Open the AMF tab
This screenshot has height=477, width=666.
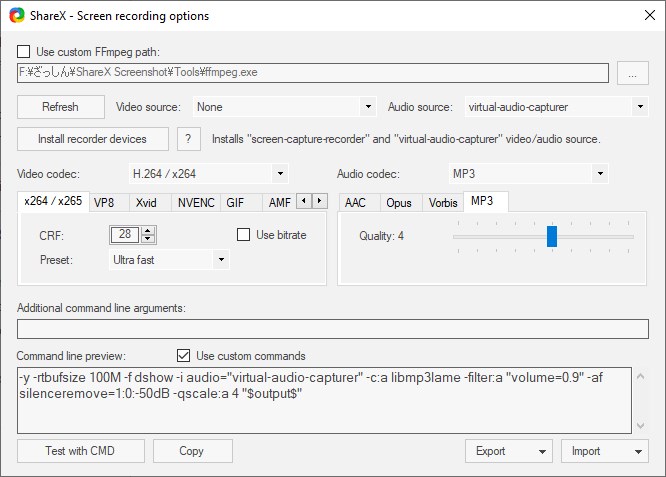279,203
